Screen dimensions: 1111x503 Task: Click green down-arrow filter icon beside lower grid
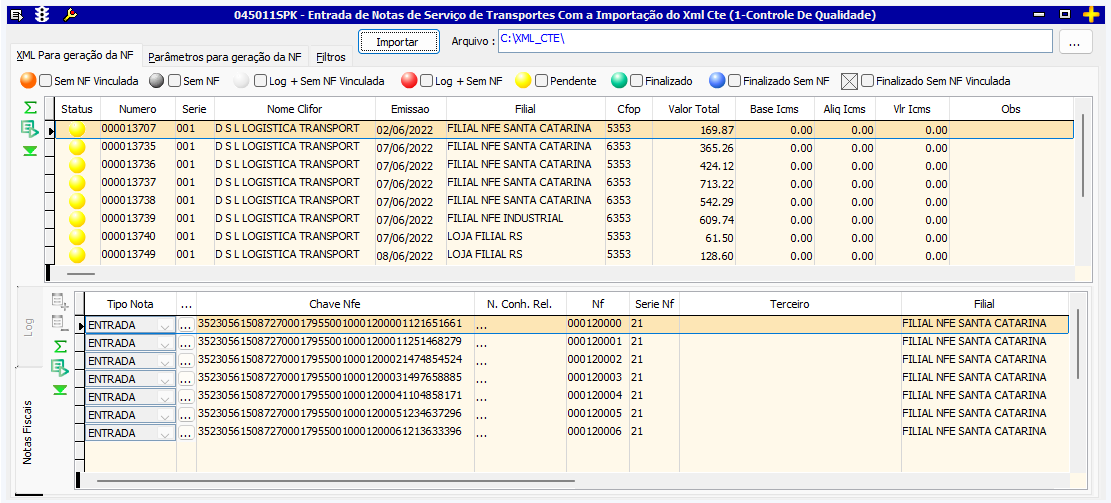(x=60, y=389)
